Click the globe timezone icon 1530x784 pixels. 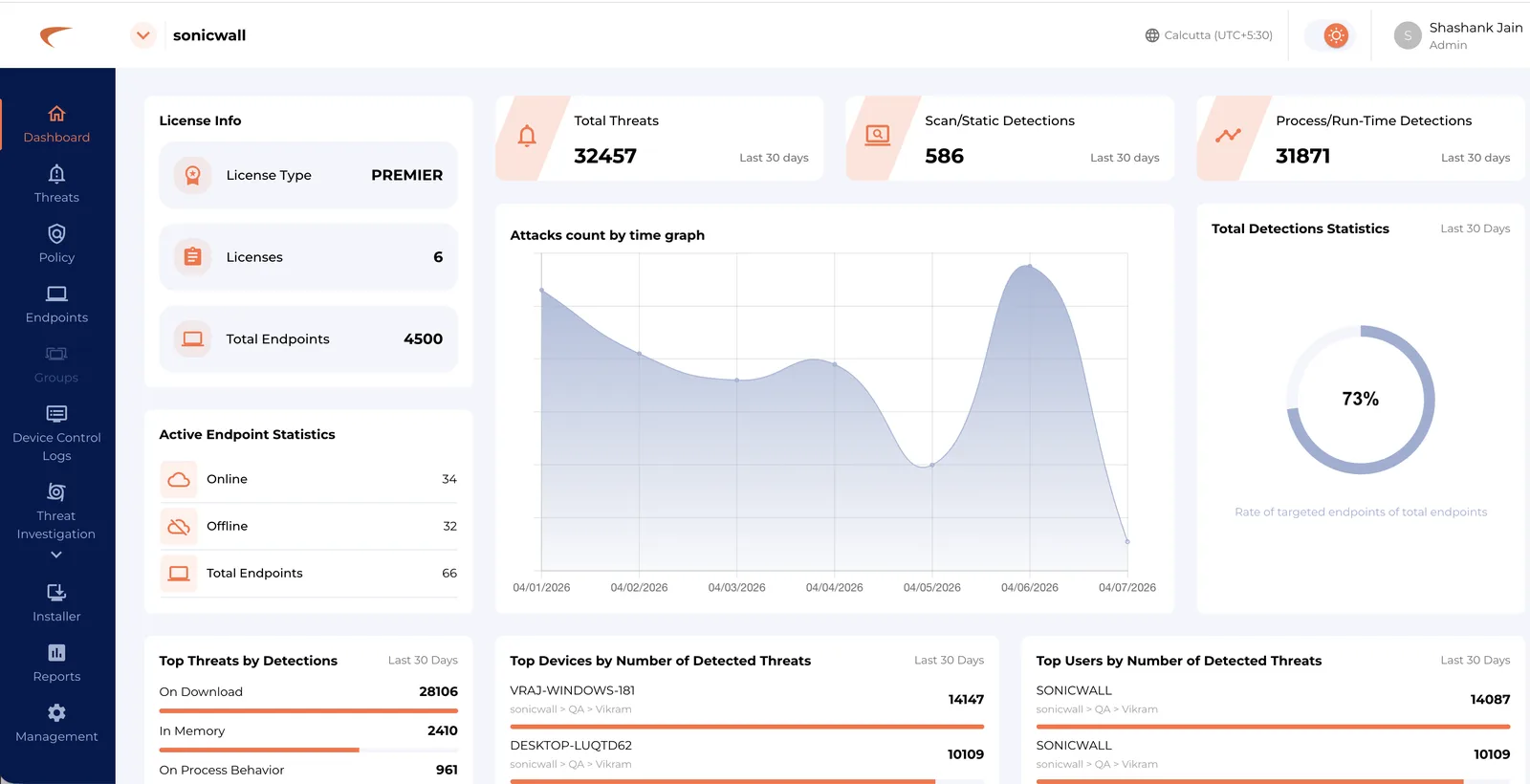pyautogui.click(x=1152, y=35)
